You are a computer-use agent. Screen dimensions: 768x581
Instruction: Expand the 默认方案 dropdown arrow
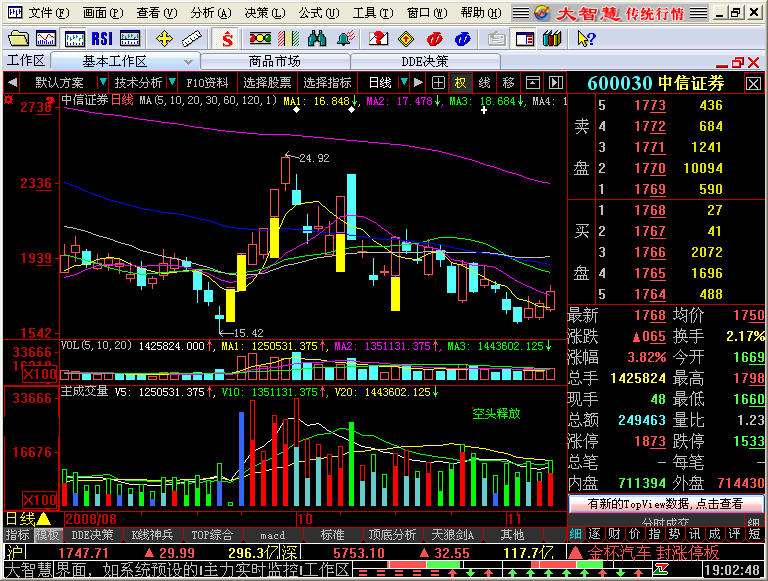(102, 82)
